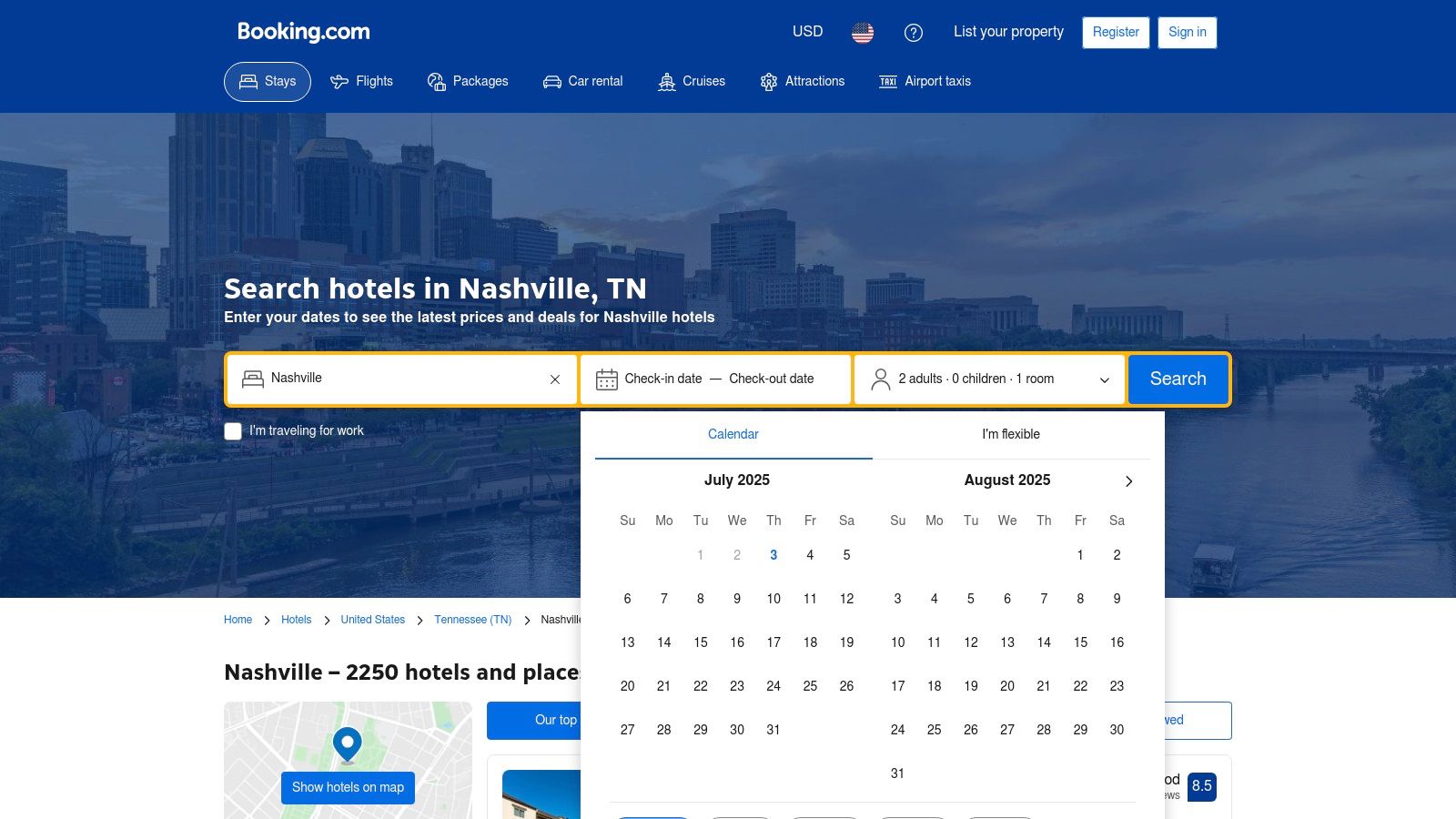
Task: Go to Cruises section
Action: pyautogui.click(x=692, y=82)
